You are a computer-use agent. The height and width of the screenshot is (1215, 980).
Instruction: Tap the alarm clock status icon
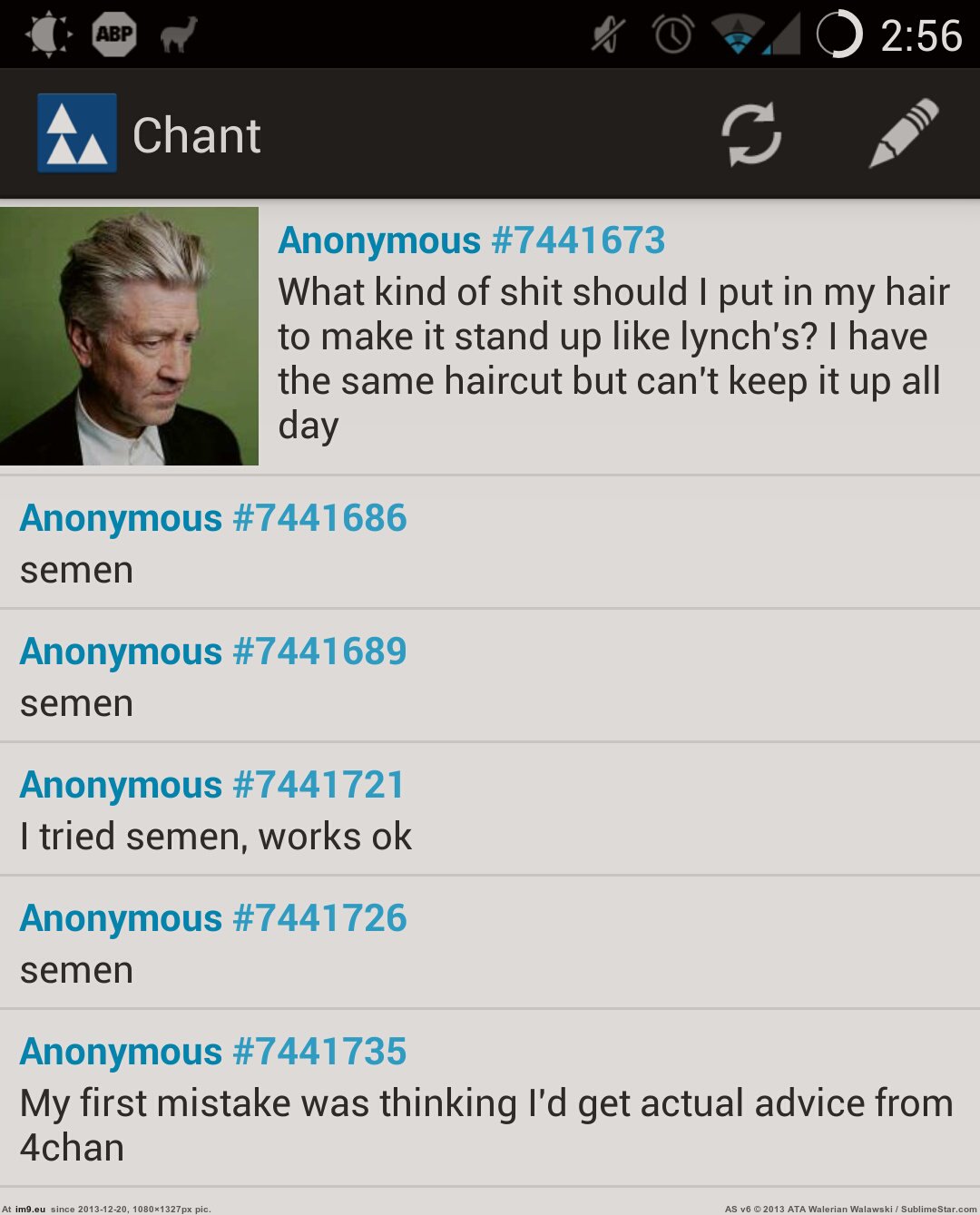tap(672, 34)
